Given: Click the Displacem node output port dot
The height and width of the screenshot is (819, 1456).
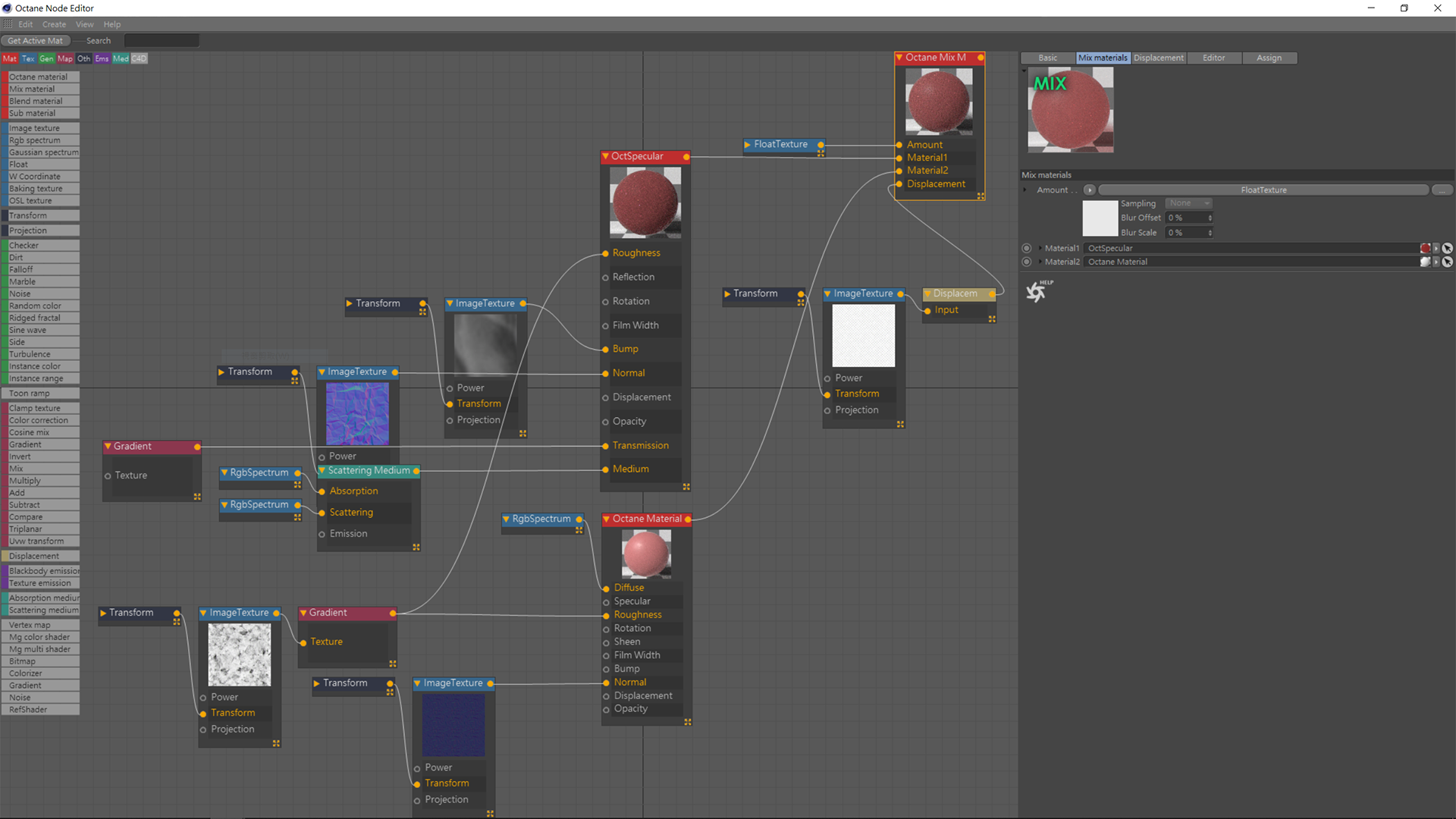Looking at the screenshot, I should click(x=992, y=293).
